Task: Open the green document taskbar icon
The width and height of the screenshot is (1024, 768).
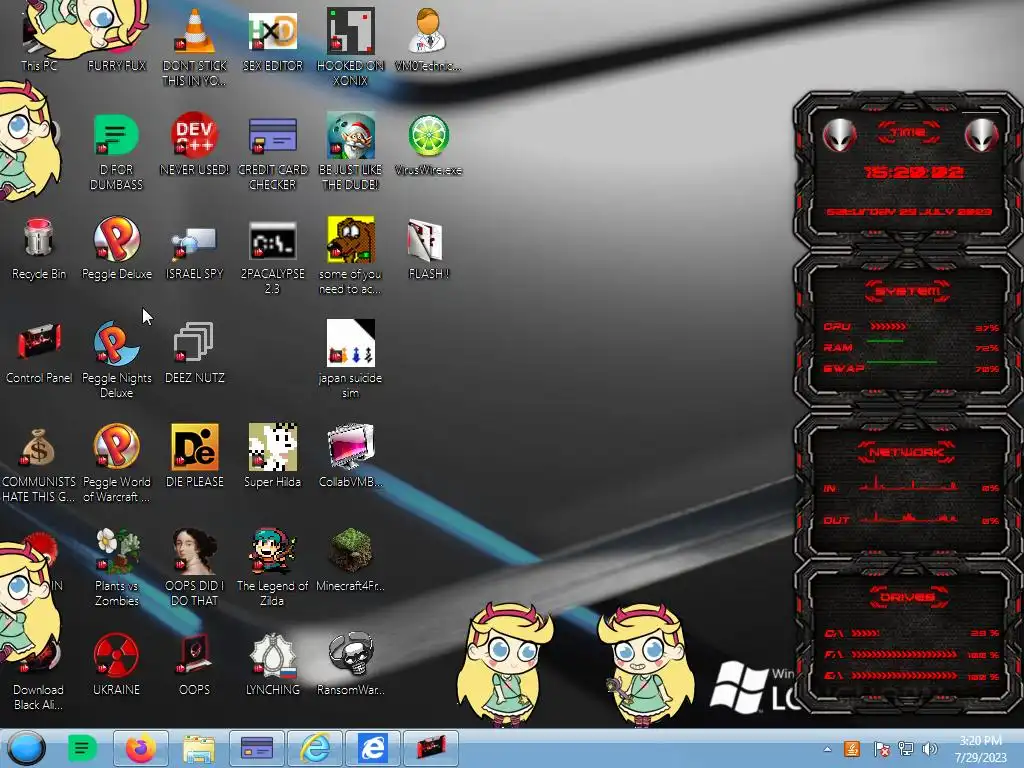Action: (x=82, y=748)
